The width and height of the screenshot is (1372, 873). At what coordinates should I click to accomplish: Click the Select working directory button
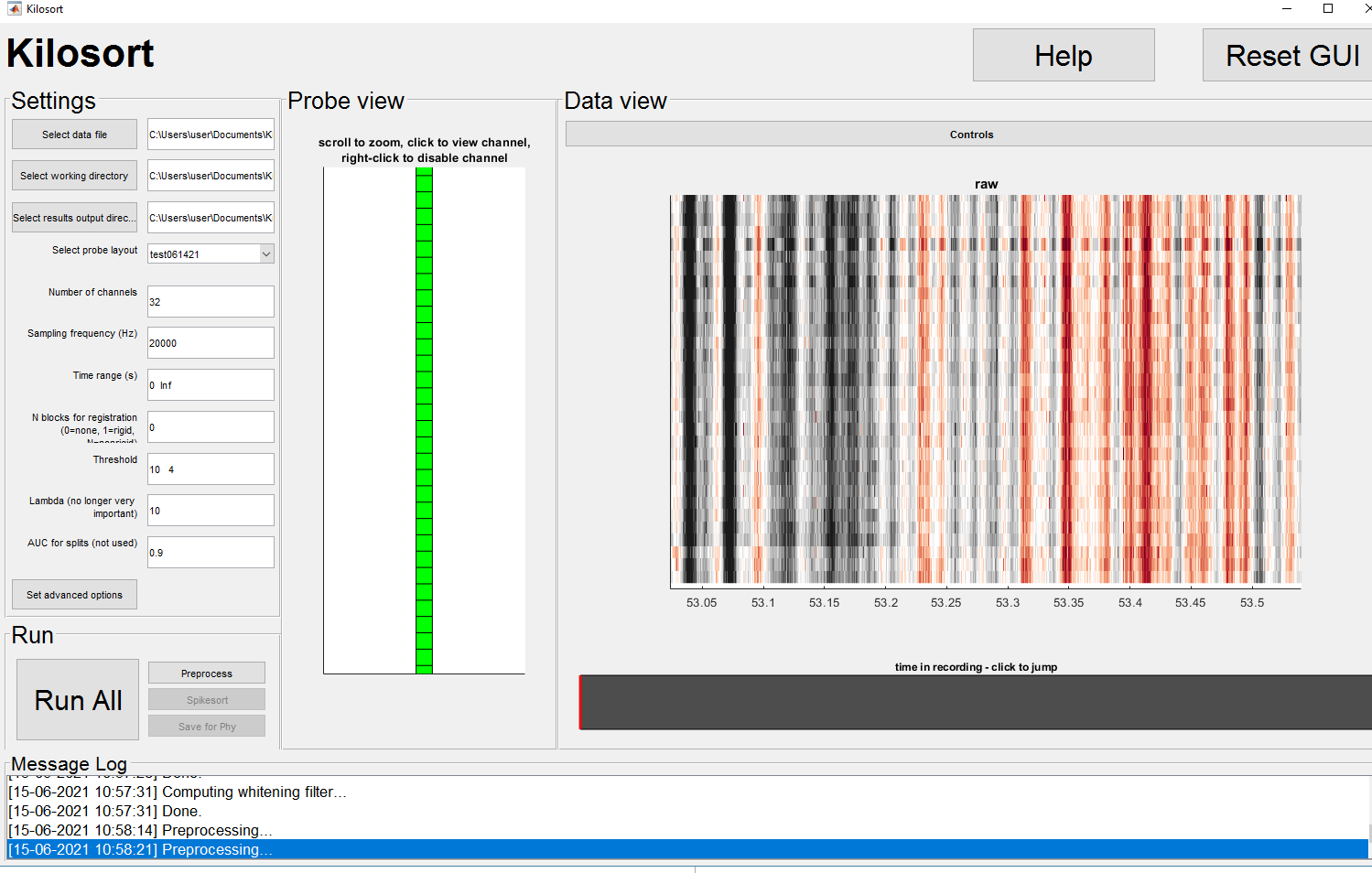pyautogui.click(x=73, y=175)
